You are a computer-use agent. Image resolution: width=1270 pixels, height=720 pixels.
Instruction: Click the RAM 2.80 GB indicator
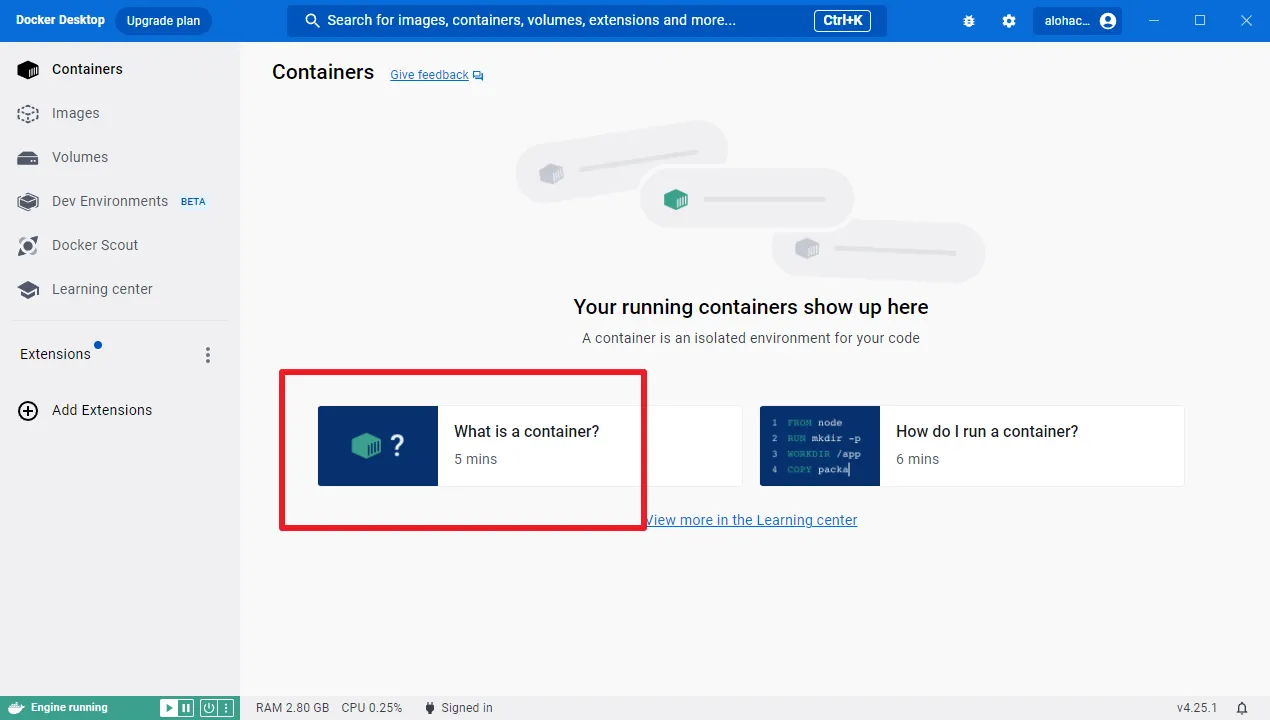pyautogui.click(x=292, y=708)
